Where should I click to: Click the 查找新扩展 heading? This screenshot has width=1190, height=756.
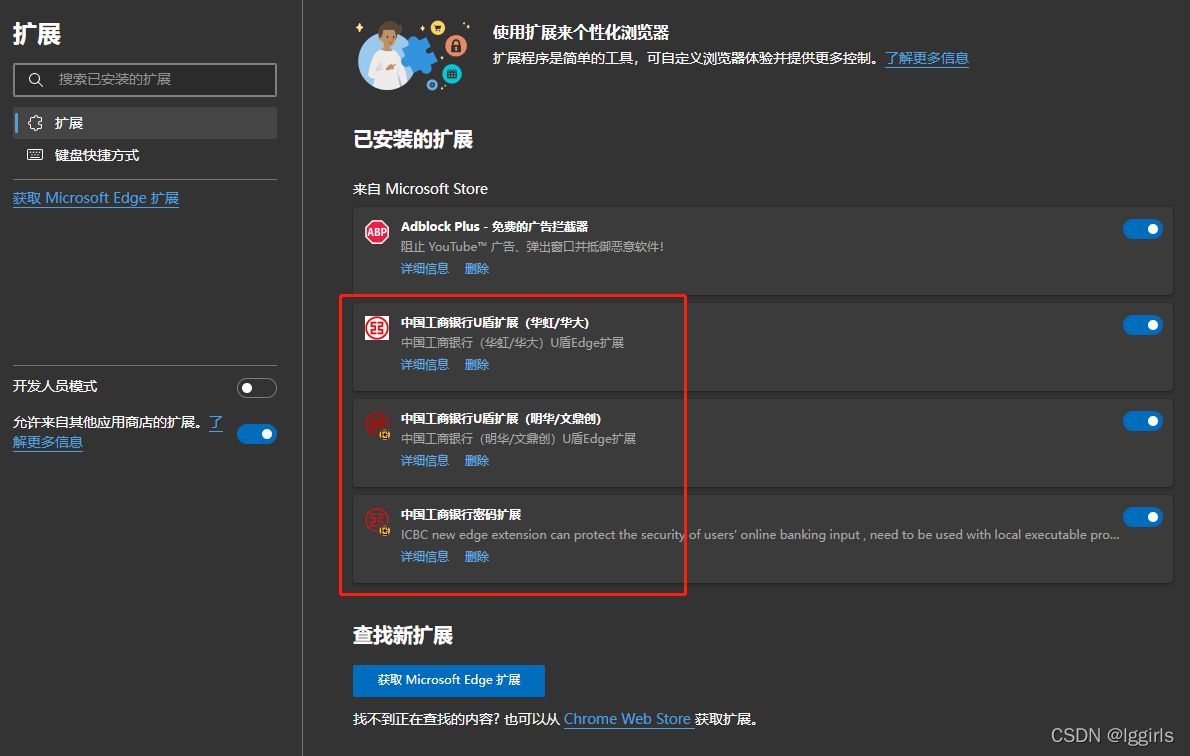point(403,635)
